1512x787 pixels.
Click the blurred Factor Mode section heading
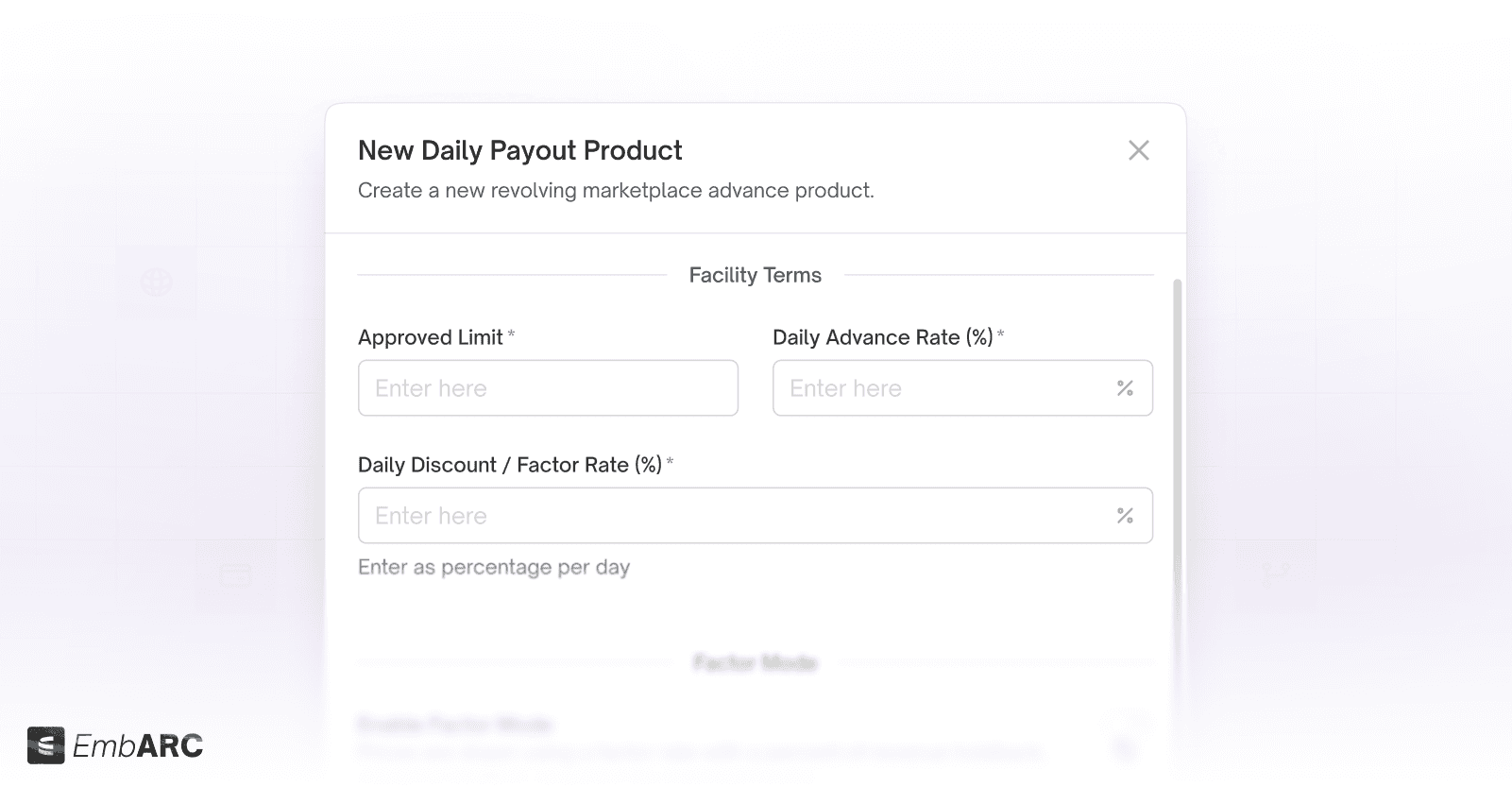(755, 662)
